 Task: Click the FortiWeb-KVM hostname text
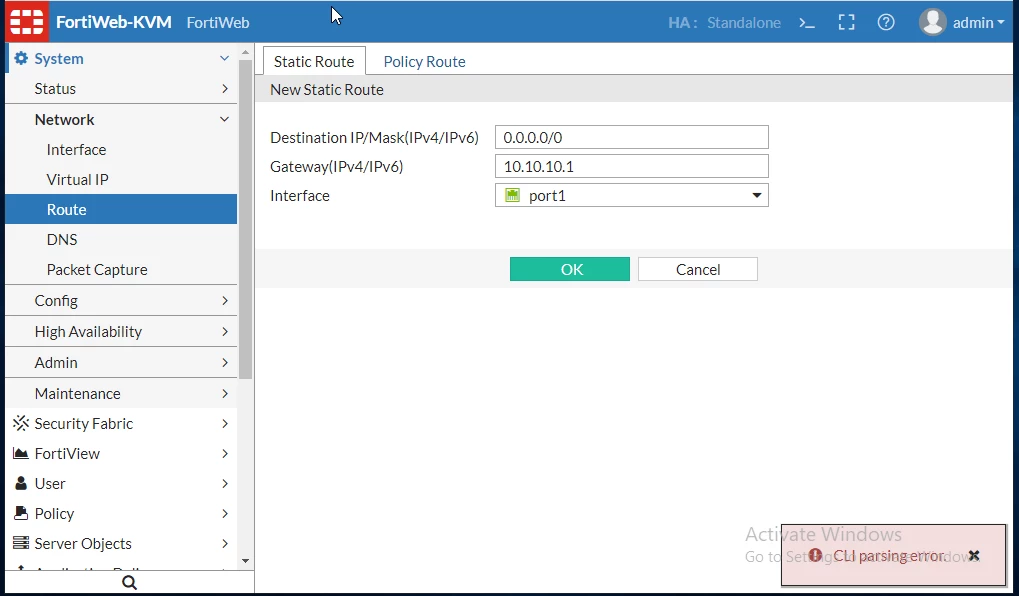tap(114, 22)
